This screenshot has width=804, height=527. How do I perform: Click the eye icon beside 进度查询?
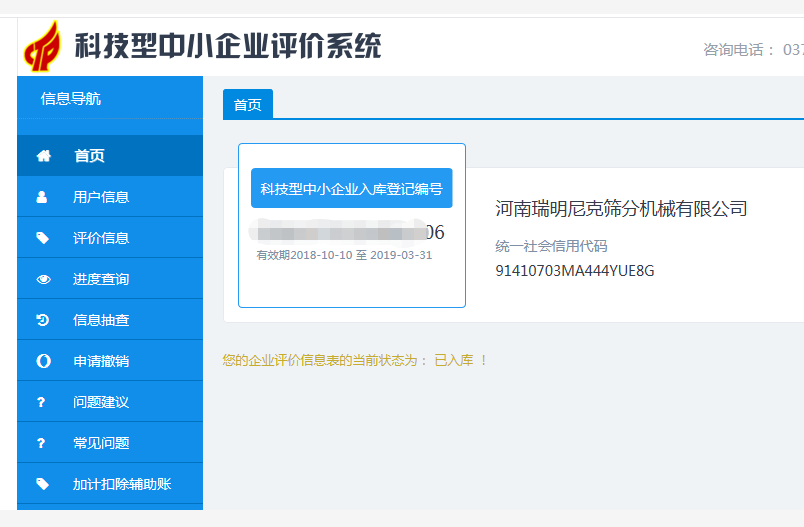point(43,279)
